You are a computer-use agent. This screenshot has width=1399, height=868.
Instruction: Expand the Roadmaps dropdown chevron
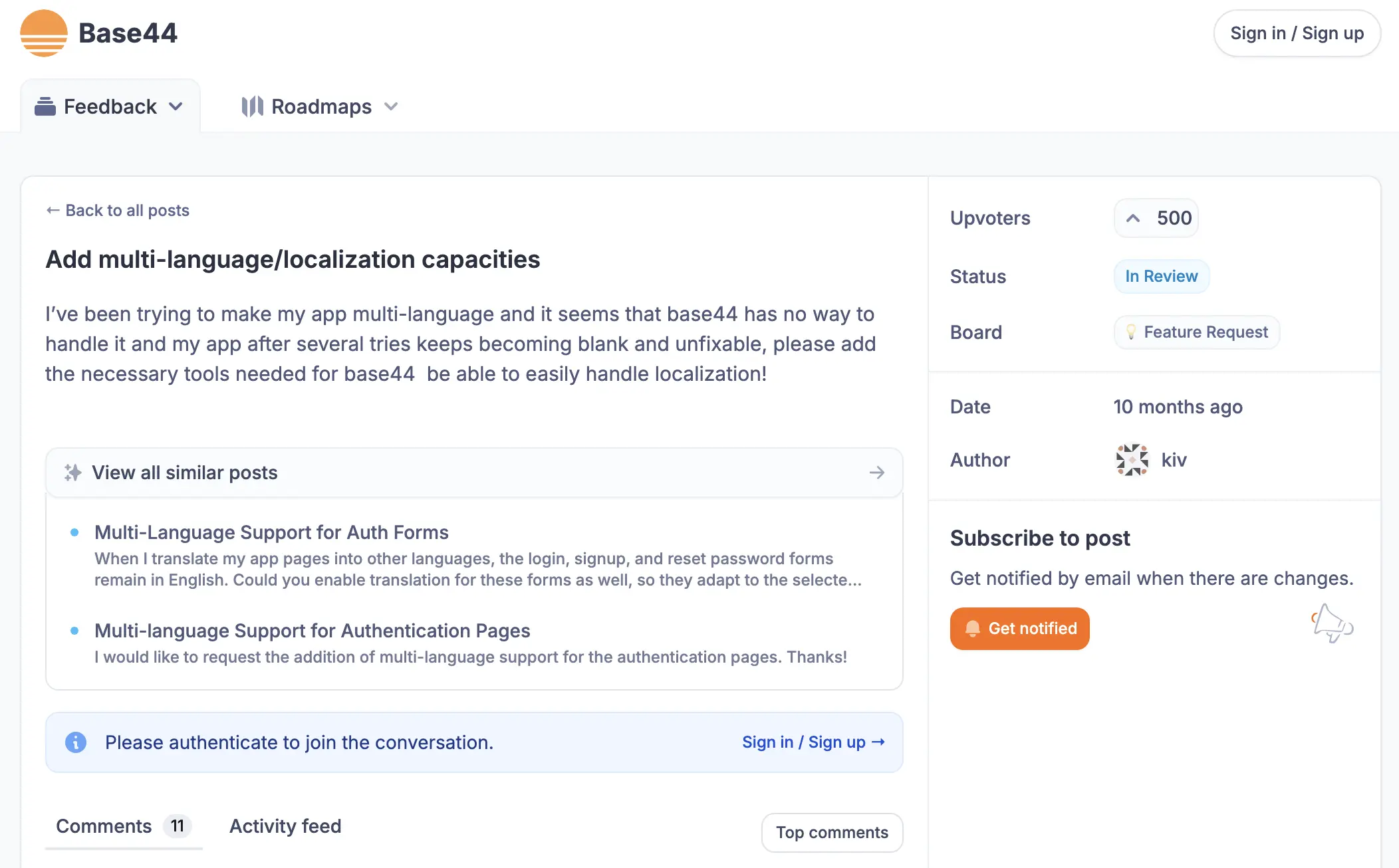391,106
